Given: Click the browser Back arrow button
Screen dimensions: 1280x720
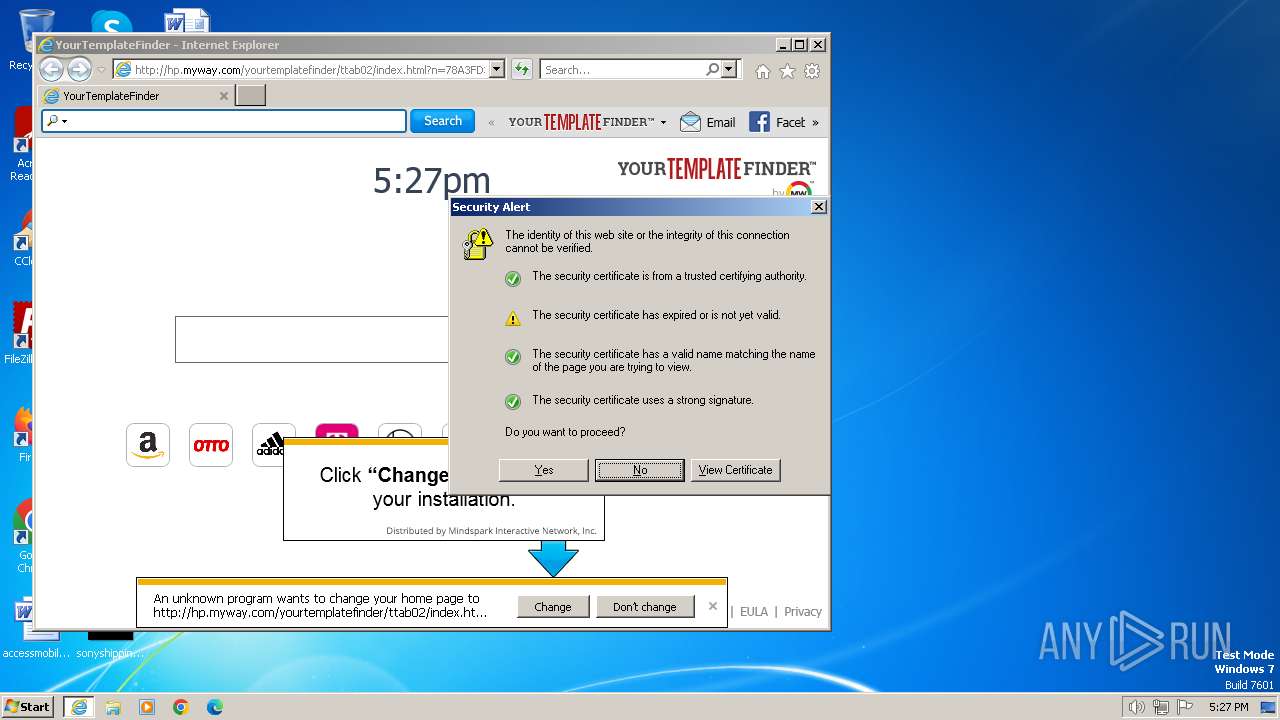Looking at the screenshot, I should coord(51,70).
